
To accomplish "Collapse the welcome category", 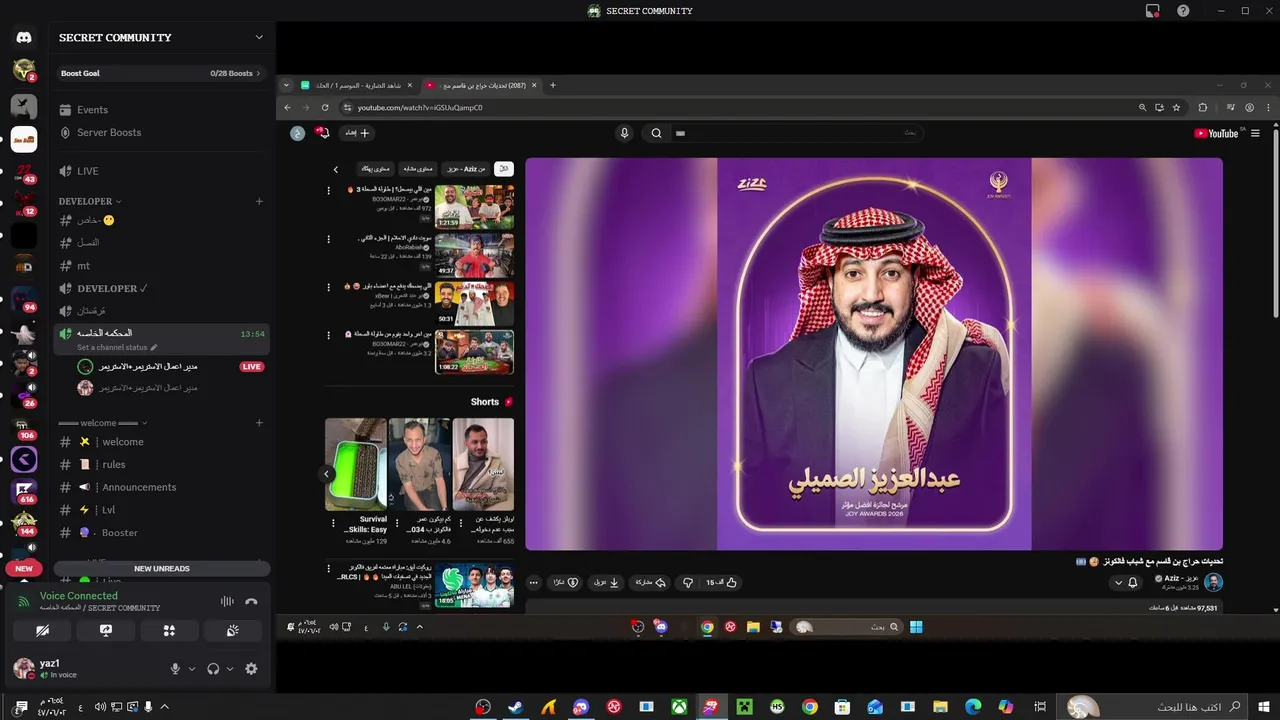I will point(102,423).
